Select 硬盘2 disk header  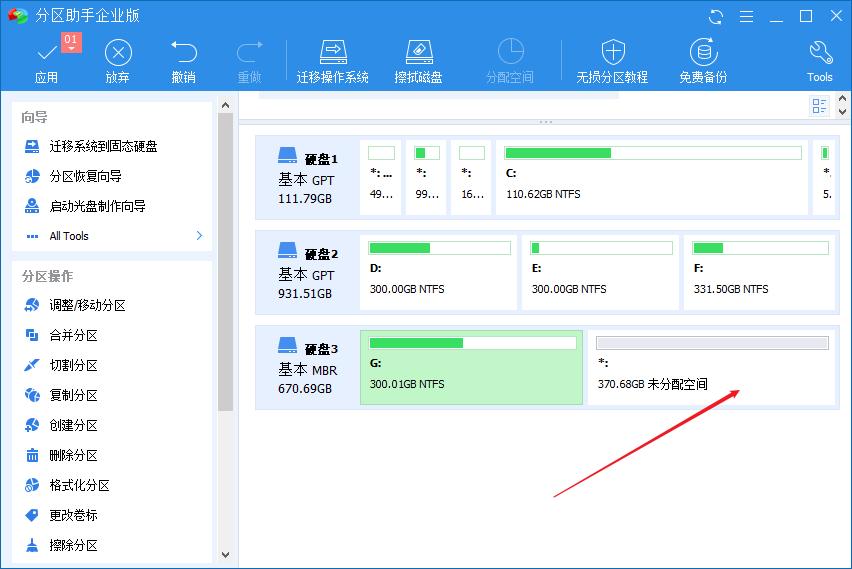(x=308, y=272)
